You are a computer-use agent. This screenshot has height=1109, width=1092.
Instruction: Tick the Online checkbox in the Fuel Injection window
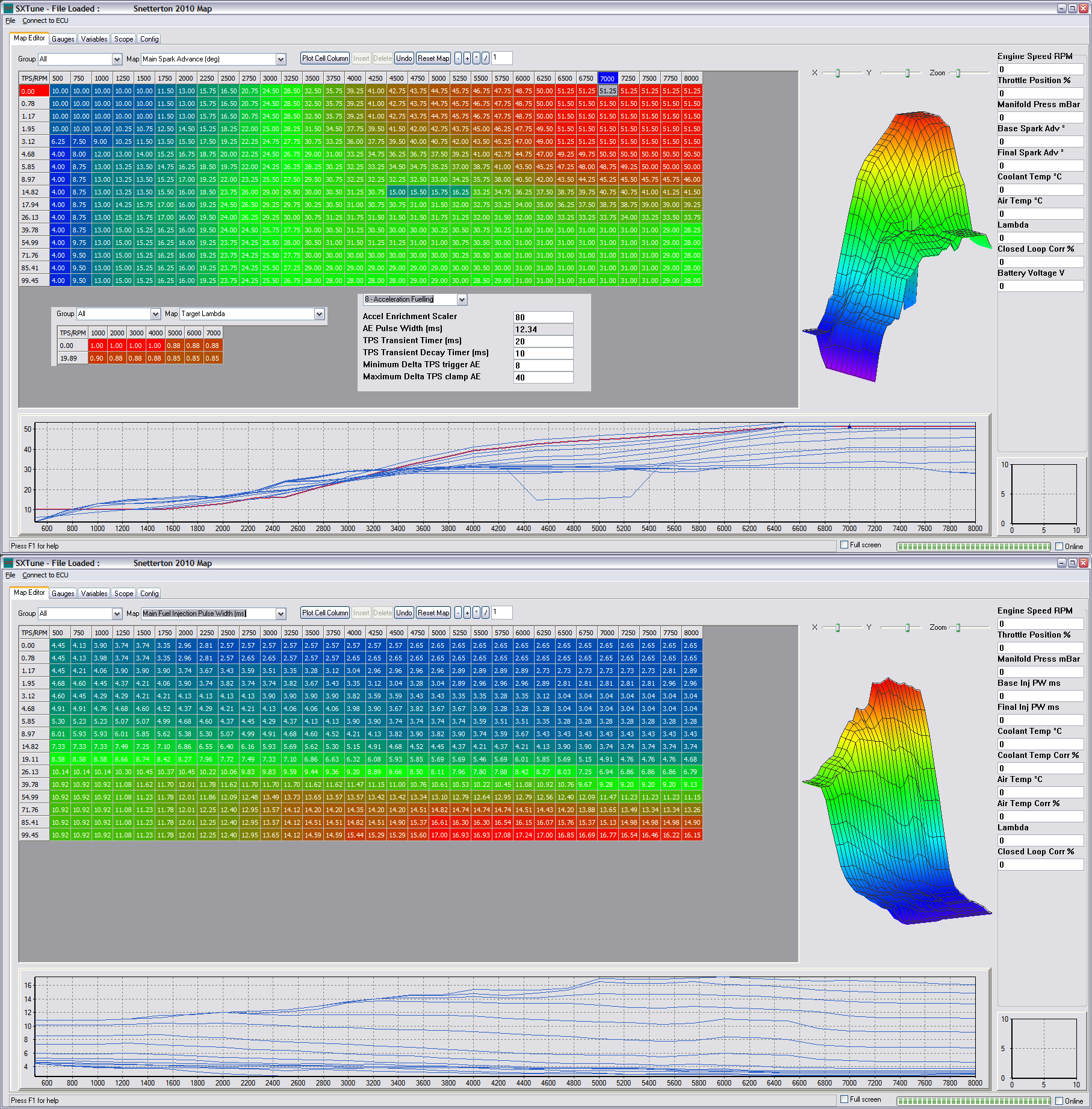1059,1101
